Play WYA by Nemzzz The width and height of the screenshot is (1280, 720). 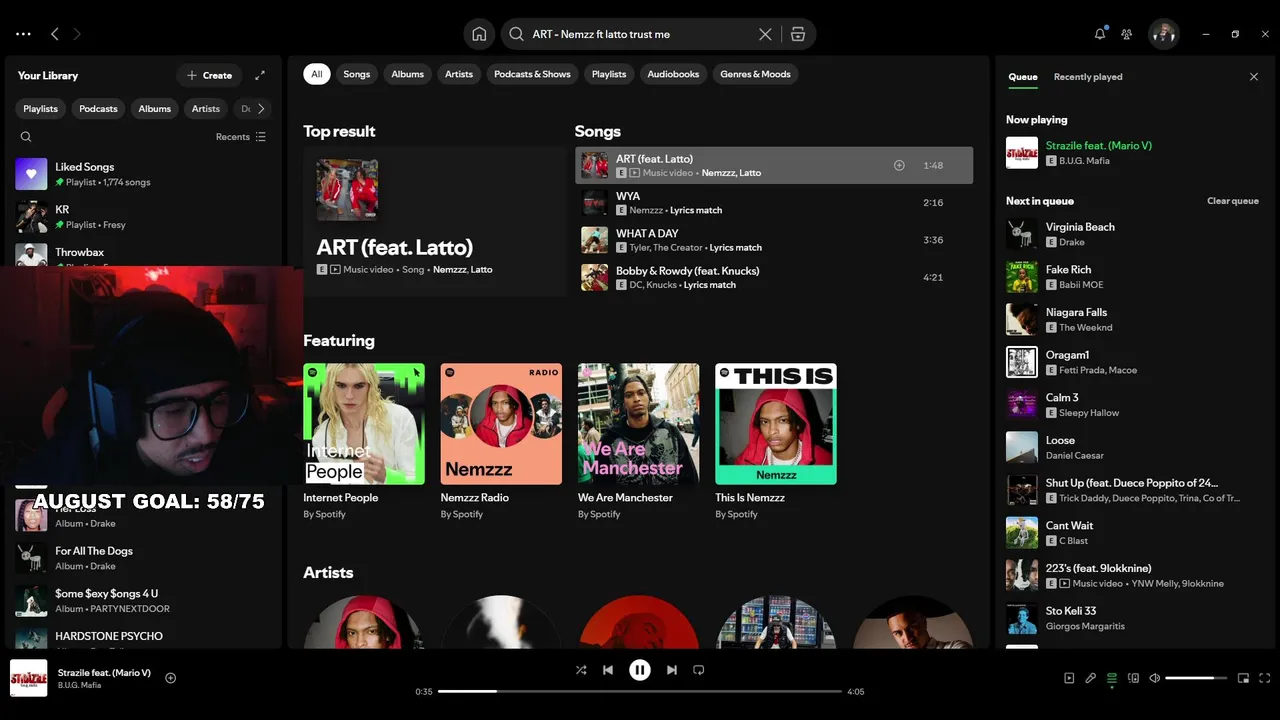click(x=774, y=203)
